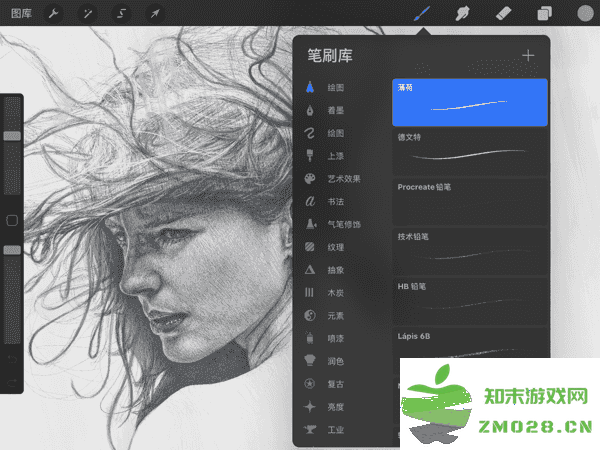
Task: Open the Layers panel icon
Action: 545,14
